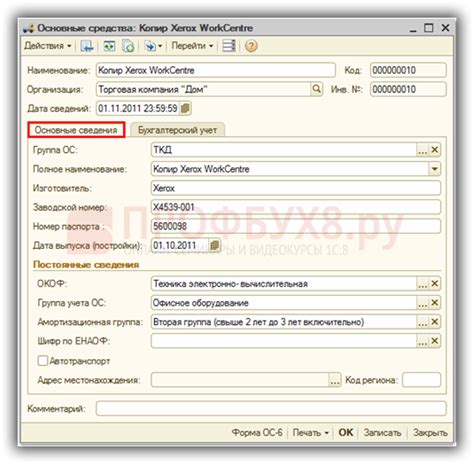This screenshot has height=464, width=474.
Task: Click the help question mark icon
Action: click(251, 46)
